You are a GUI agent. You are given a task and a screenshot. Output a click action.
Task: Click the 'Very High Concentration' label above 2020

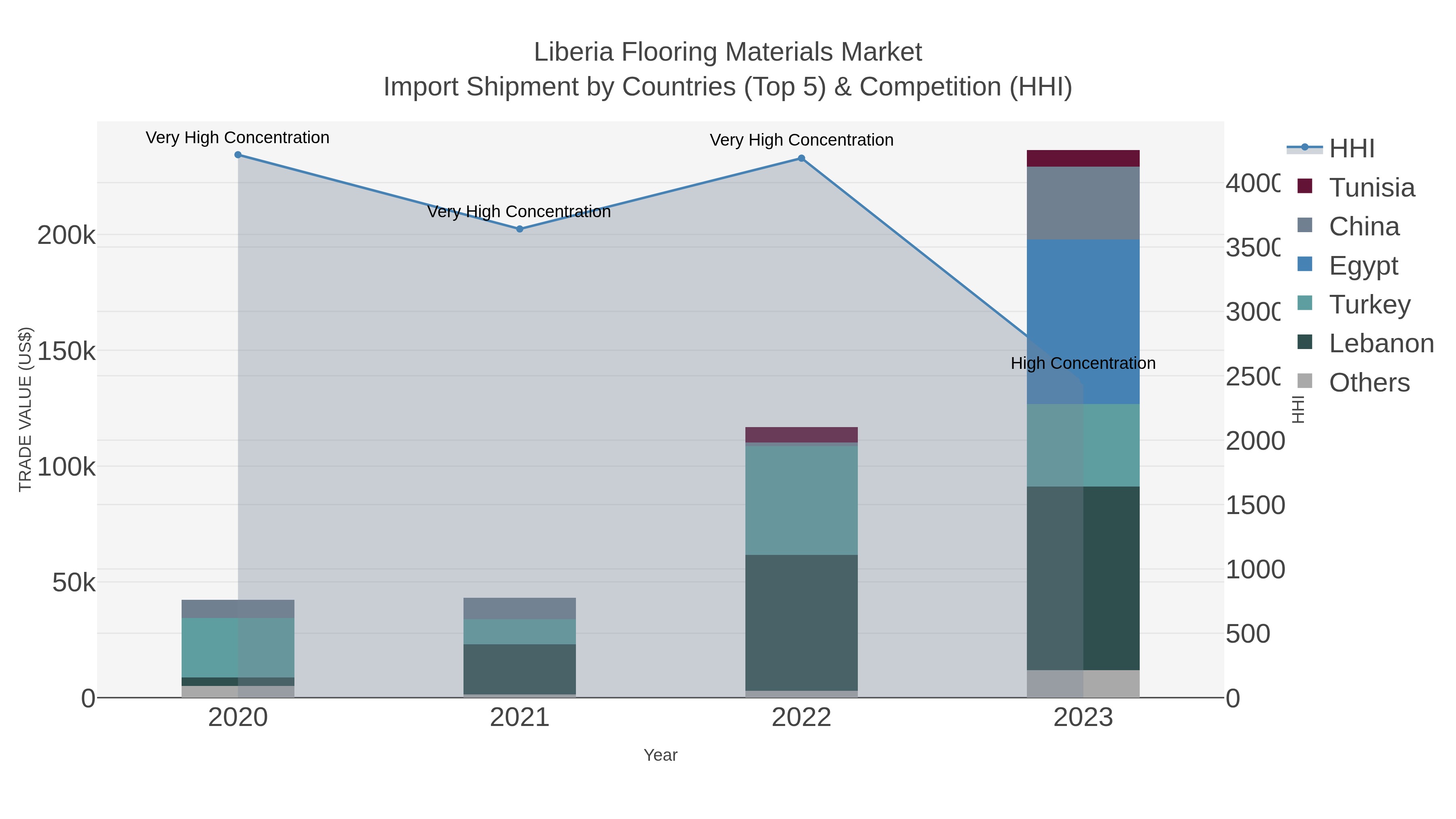pos(237,138)
